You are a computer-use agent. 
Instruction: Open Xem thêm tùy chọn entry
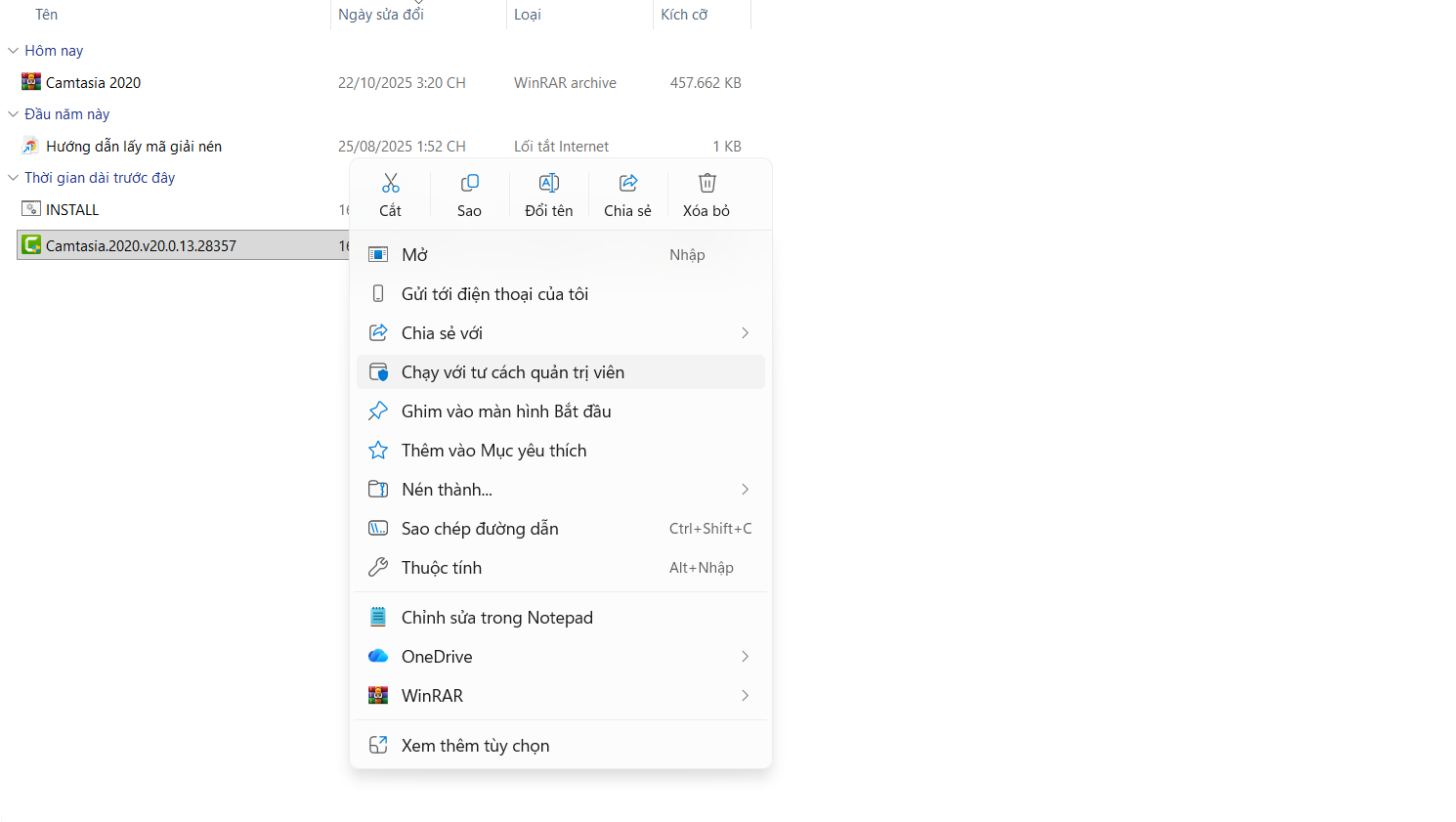475,746
